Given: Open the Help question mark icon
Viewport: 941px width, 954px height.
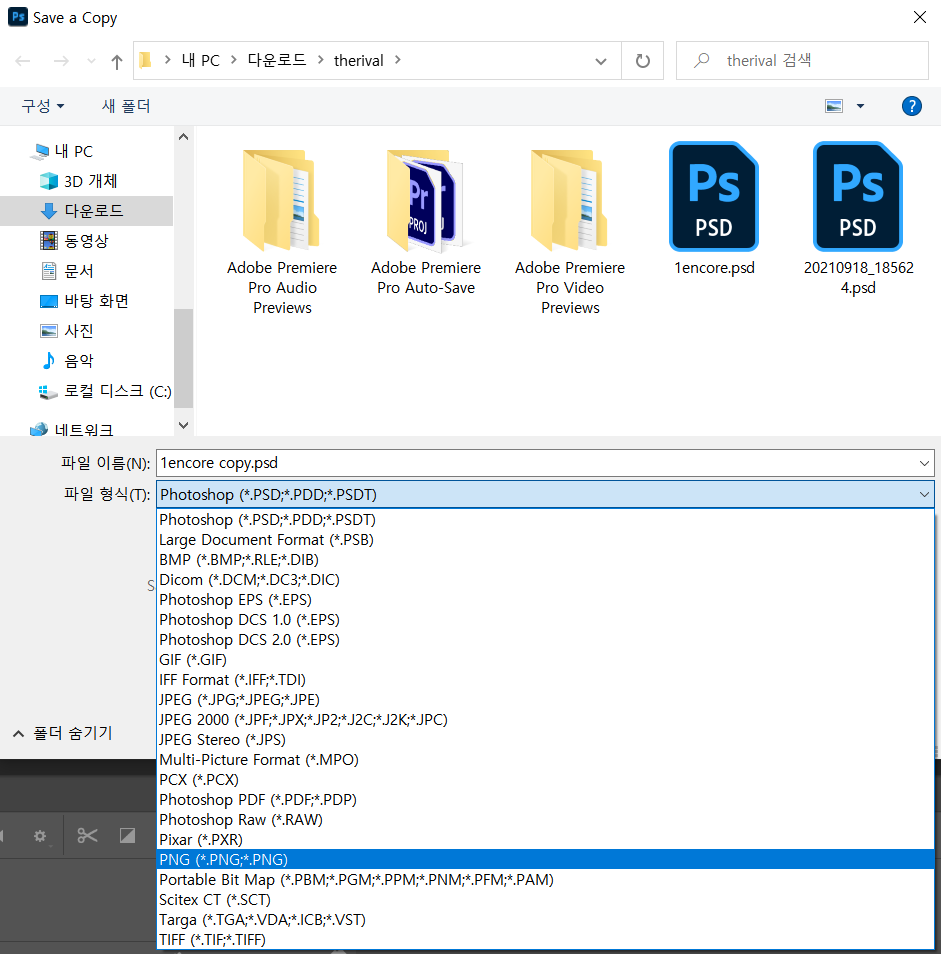Looking at the screenshot, I should point(911,106).
